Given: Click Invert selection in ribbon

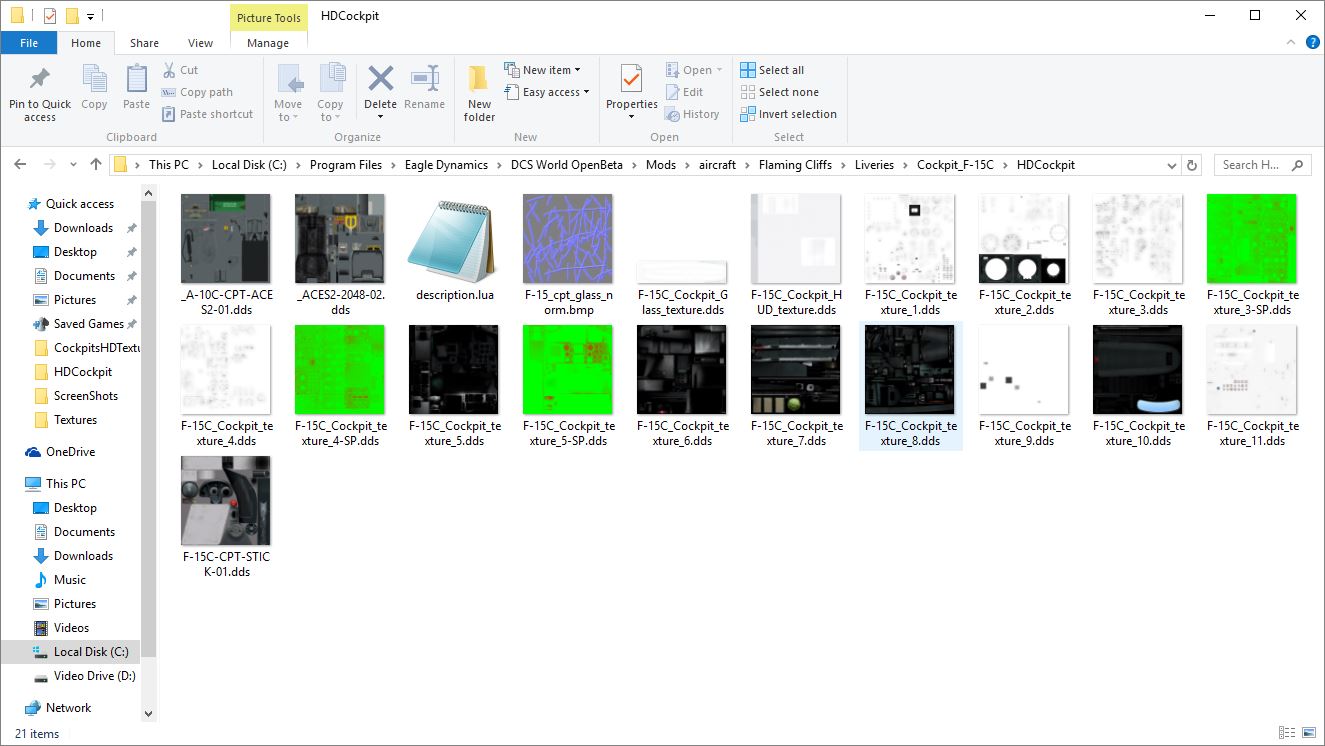Looking at the screenshot, I should click(789, 114).
